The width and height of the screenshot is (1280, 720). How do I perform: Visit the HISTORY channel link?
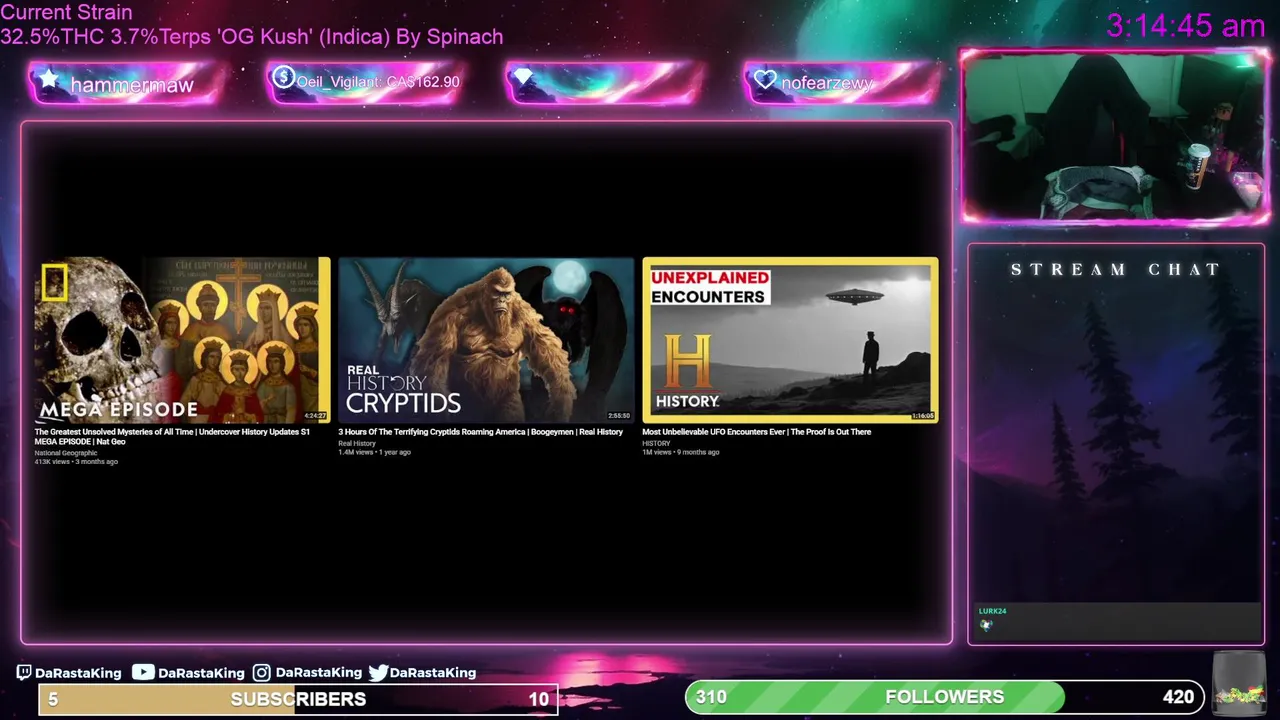[656, 443]
